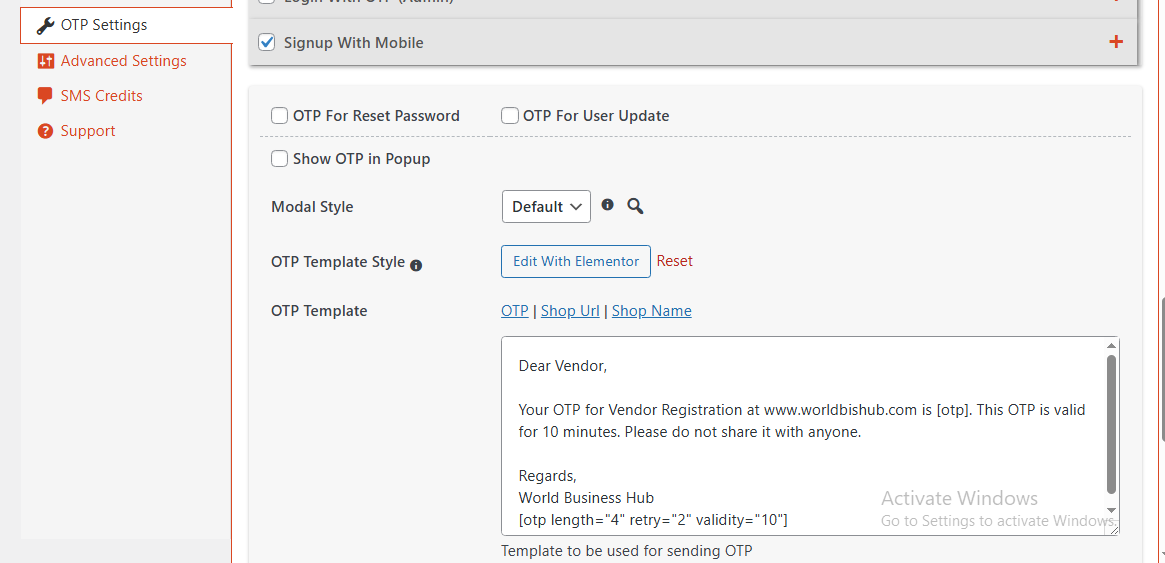1165x563 pixels.
Task: Click the Reset link for template style
Action: click(x=675, y=261)
